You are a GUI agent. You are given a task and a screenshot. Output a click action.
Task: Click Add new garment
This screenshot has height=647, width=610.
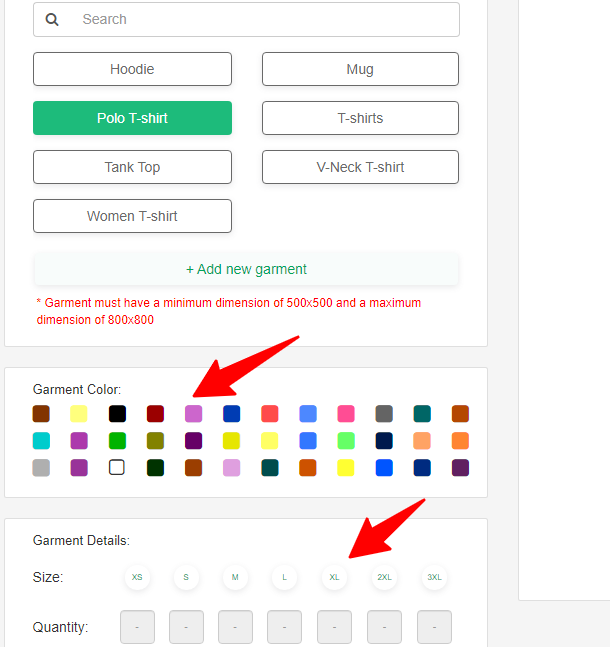[x=246, y=269]
